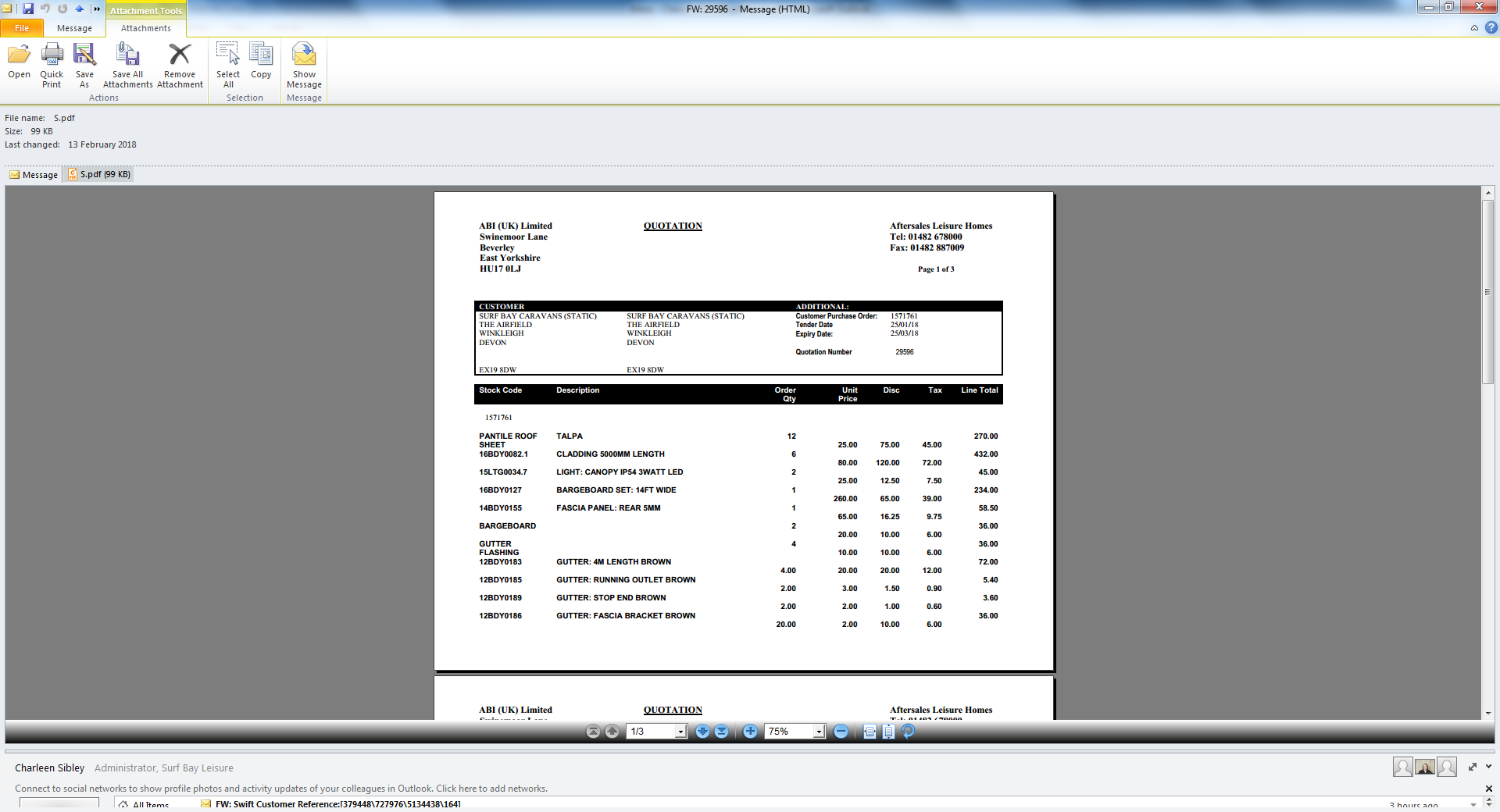This screenshot has height=812, width=1500.
Task: Click the PDF preview scrollbar down arrow
Action: (1488, 713)
